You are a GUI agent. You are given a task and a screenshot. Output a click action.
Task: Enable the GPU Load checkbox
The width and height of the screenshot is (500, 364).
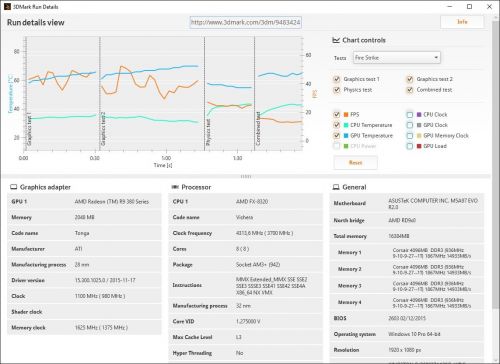[410, 146]
